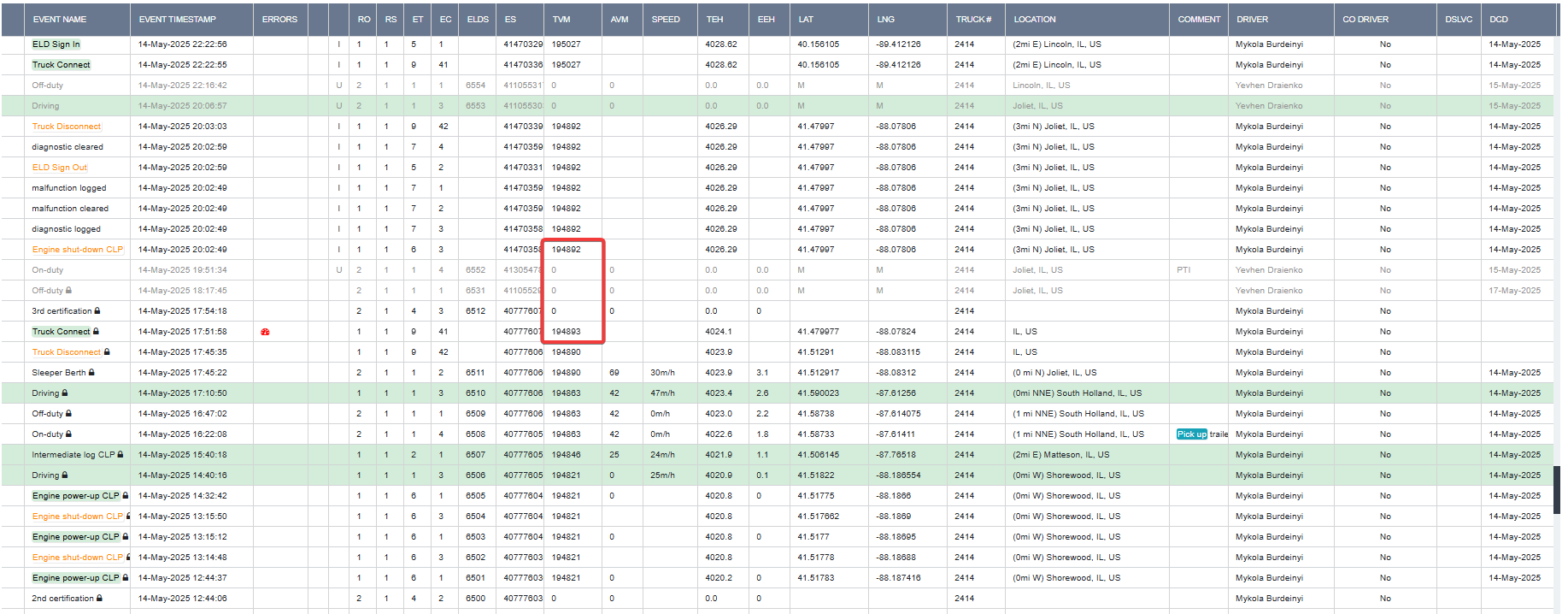1568x614 pixels.
Task: Click lock icon beside Driving 17:10:50
Action: 65,393
